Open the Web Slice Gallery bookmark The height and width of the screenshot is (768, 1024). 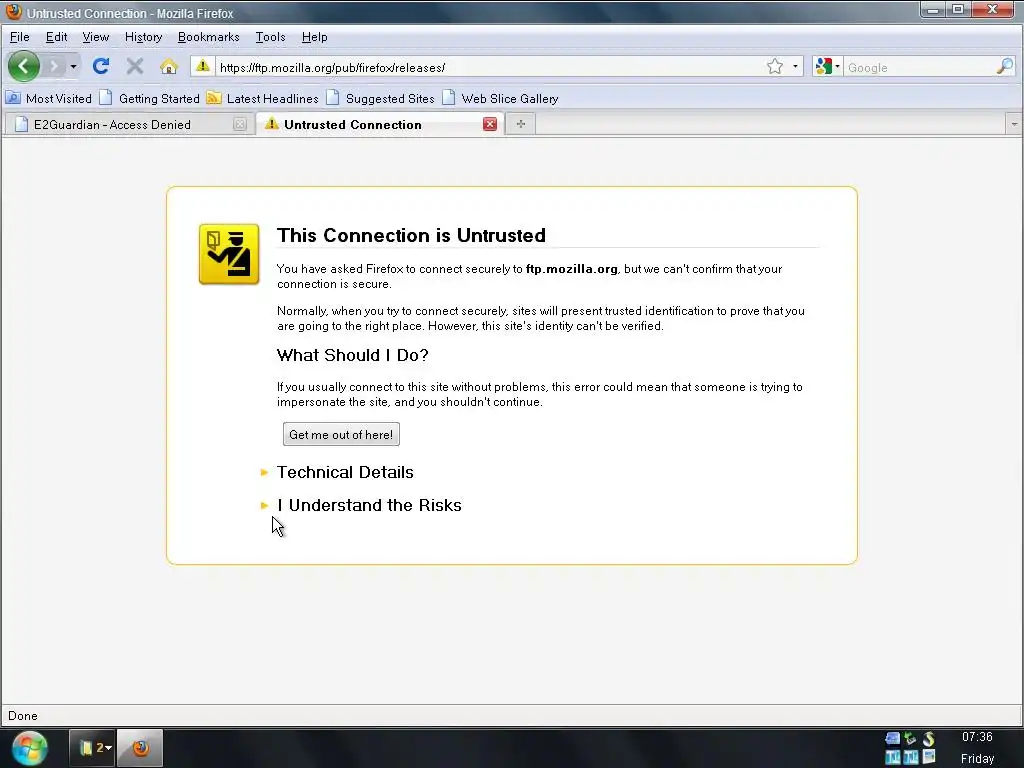[x=500, y=99]
